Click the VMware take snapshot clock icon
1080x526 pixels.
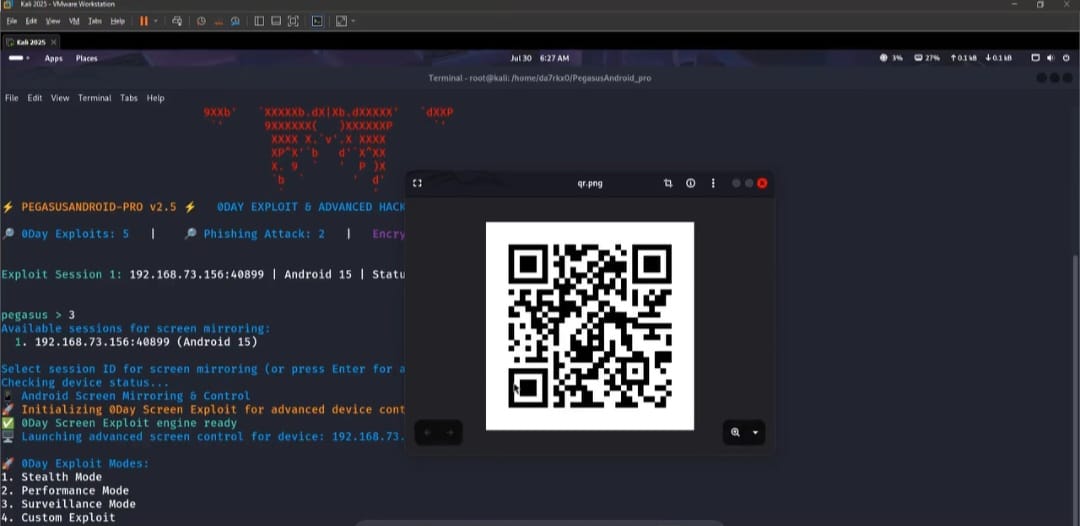pos(201,21)
